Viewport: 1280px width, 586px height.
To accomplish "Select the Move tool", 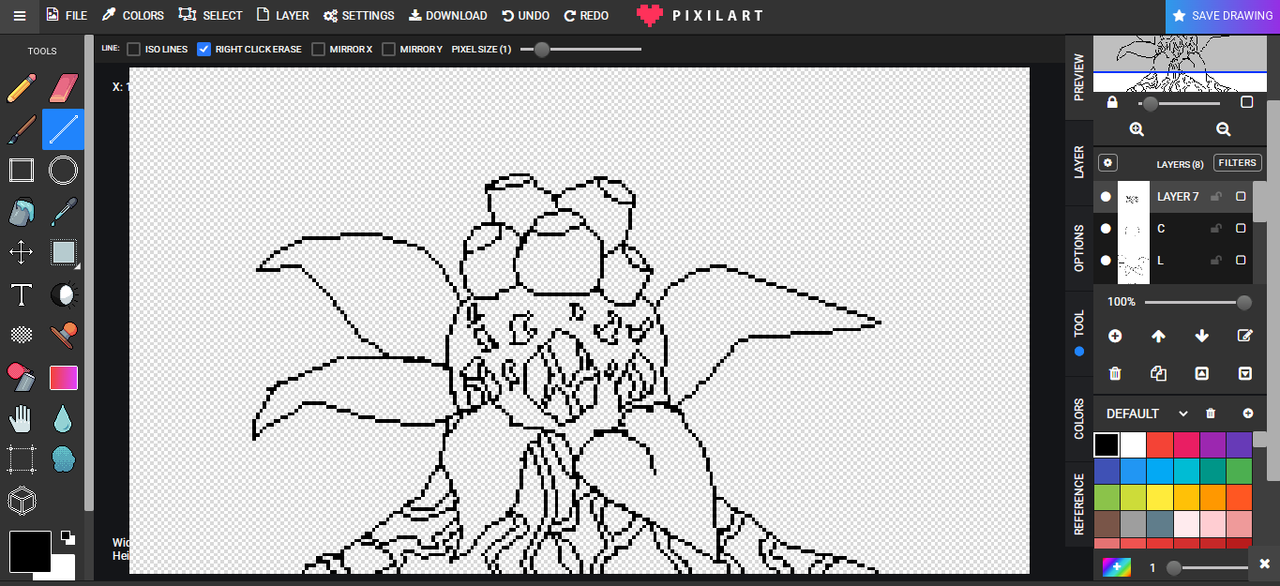I will coord(21,253).
